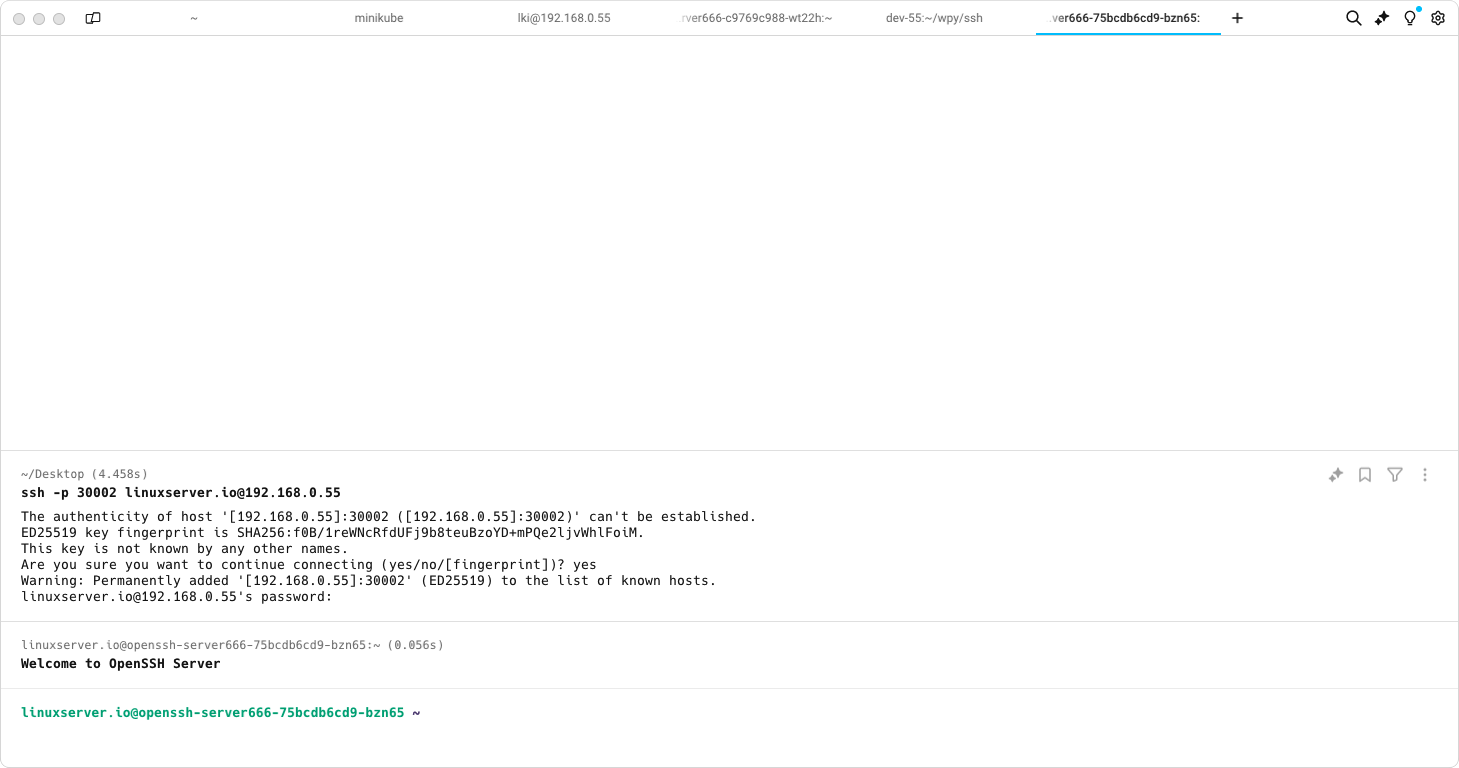Screen dimensions: 1459x768
Task: Switch to the minikube tab
Action: [379, 18]
